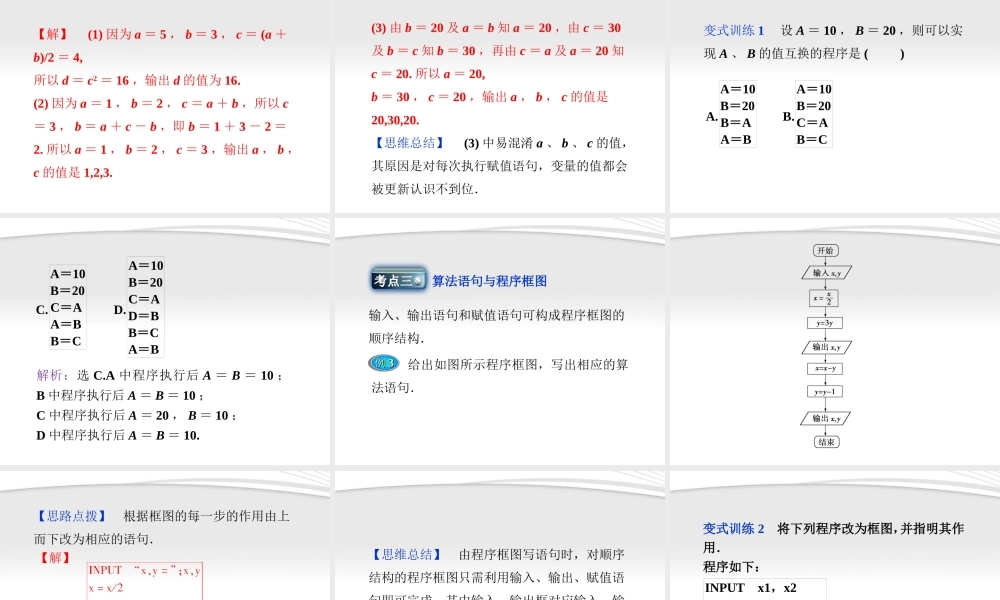This screenshot has width=1000, height=600.
Task: Click the x = x/2 flowchart box
Action: [x=824, y=298]
